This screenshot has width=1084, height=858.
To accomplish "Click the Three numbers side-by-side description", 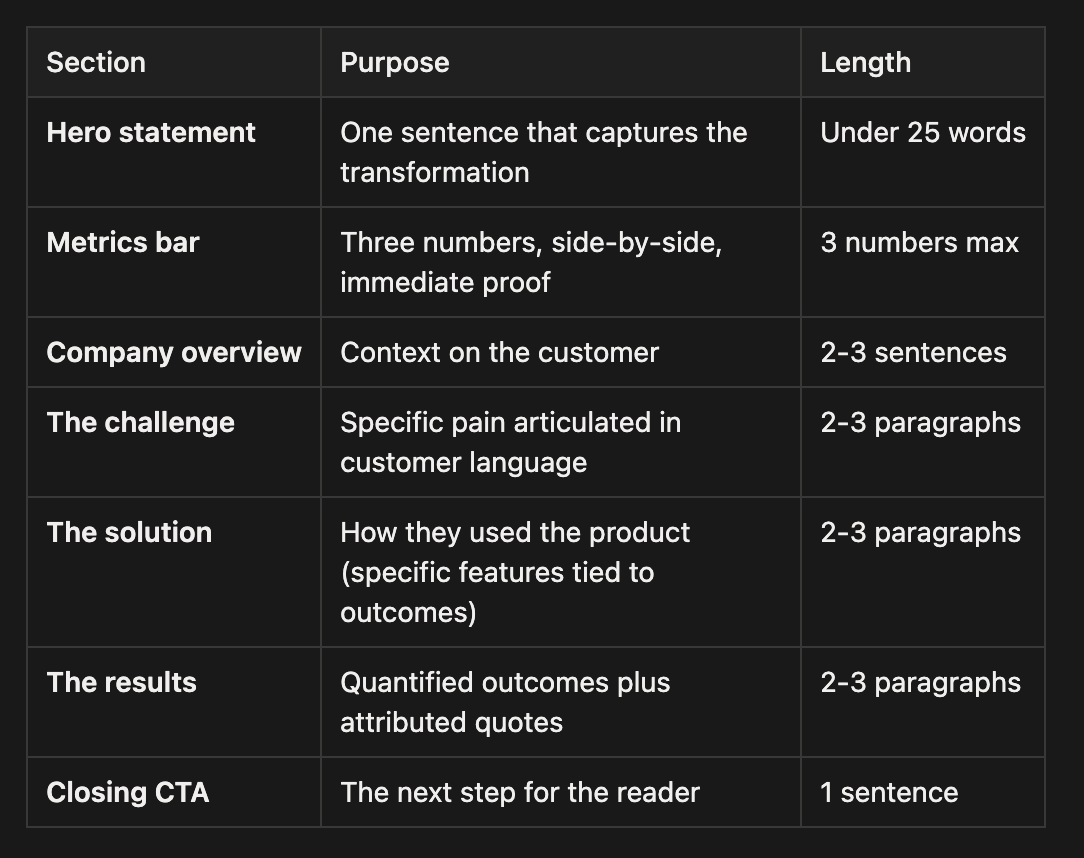I will pos(531,262).
